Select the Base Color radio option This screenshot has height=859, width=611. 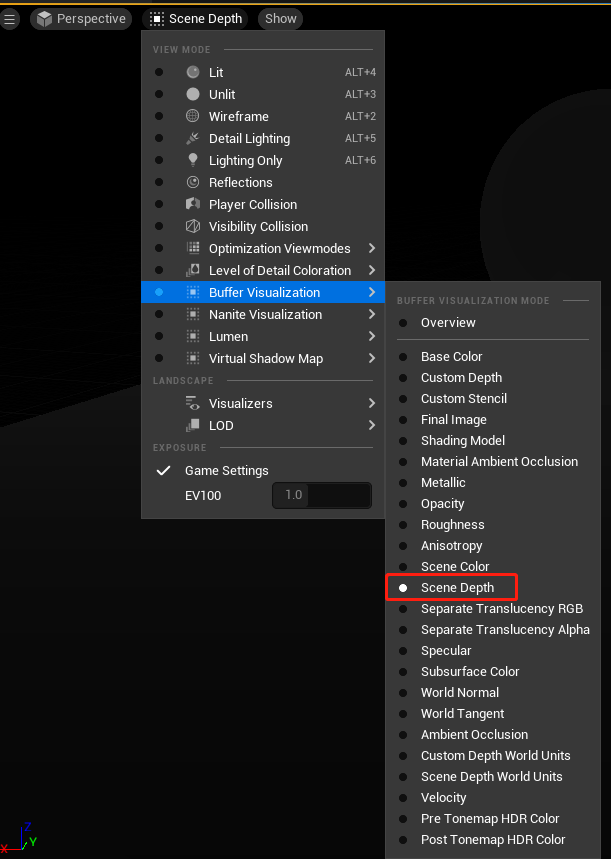tap(403, 357)
